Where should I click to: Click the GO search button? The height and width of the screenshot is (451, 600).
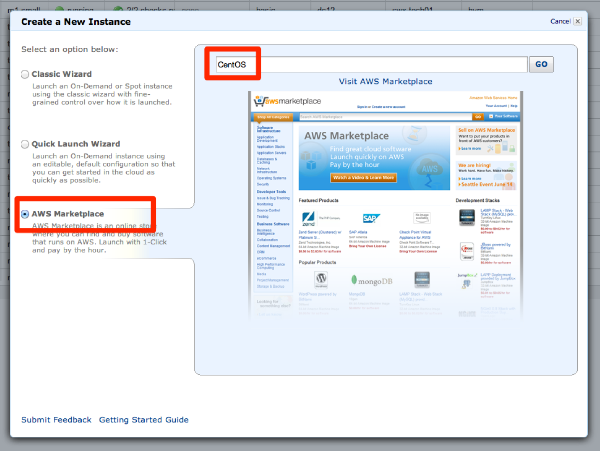pos(541,64)
